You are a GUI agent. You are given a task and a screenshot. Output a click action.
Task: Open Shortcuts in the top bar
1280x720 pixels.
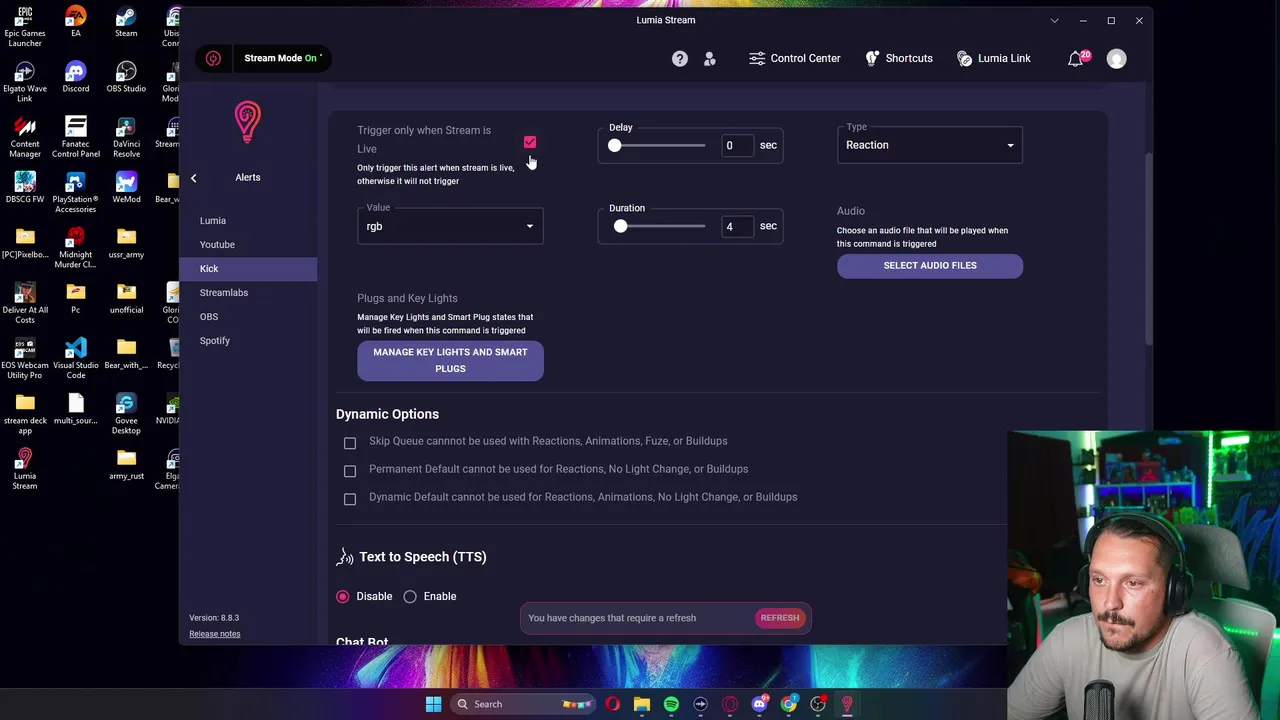click(899, 59)
